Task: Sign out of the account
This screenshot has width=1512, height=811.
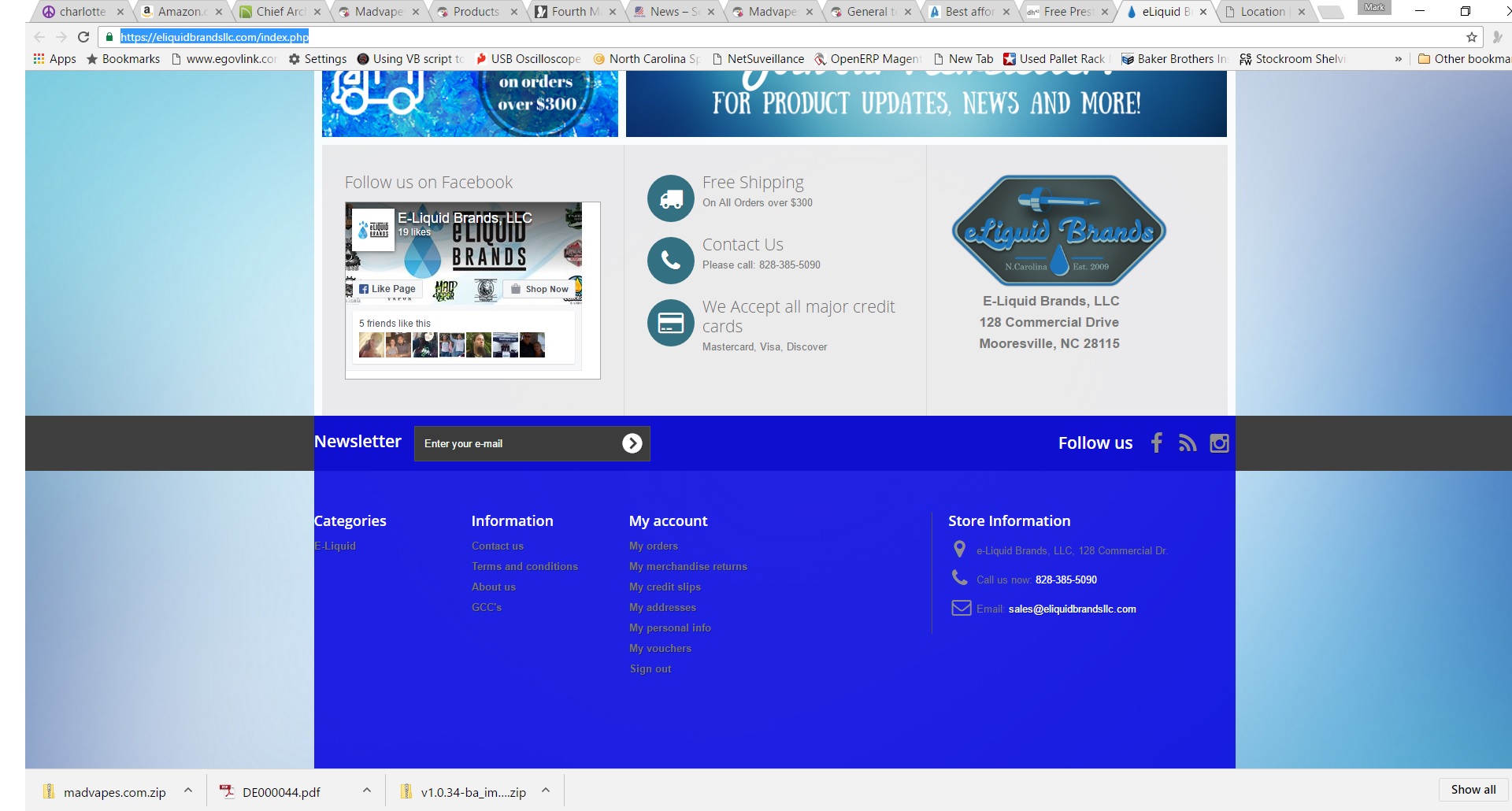Action: click(650, 668)
